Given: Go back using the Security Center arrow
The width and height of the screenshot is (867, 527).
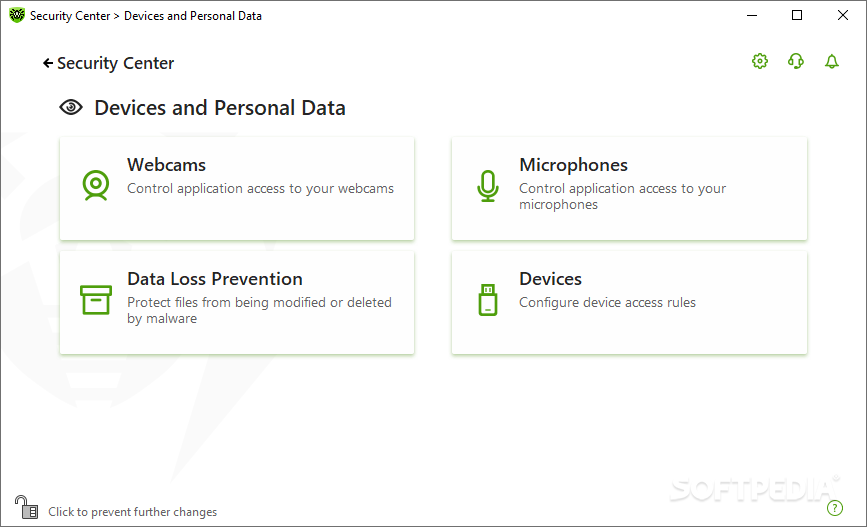Looking at the screenshot, I should click(108, 64).
